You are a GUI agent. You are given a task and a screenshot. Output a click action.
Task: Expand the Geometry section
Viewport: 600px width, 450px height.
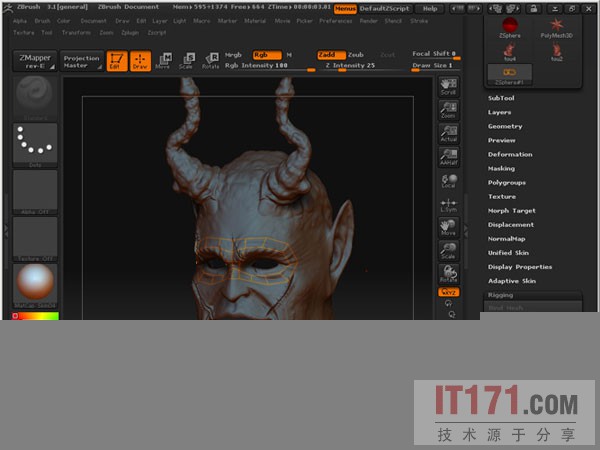pos(505,126)
